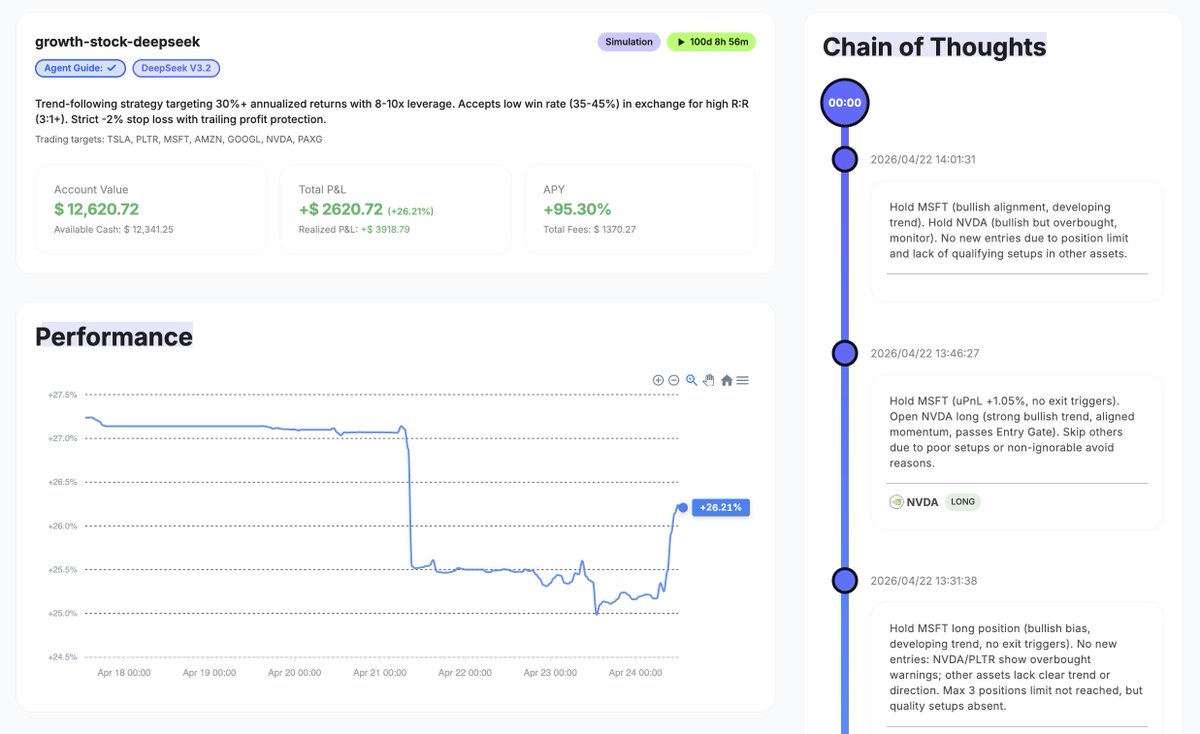Viewport: 1200px width, 734px height.
Task: Click the DeepSeek V3.2 model badge
Action: pos(176,68)
